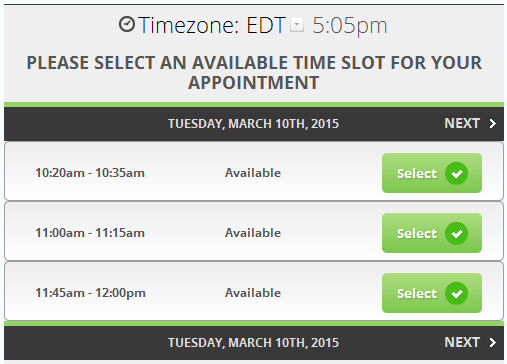Select the 11:45am - 12:00pm slot button
This screenshot has height=364, width=507.
point(432,293)
